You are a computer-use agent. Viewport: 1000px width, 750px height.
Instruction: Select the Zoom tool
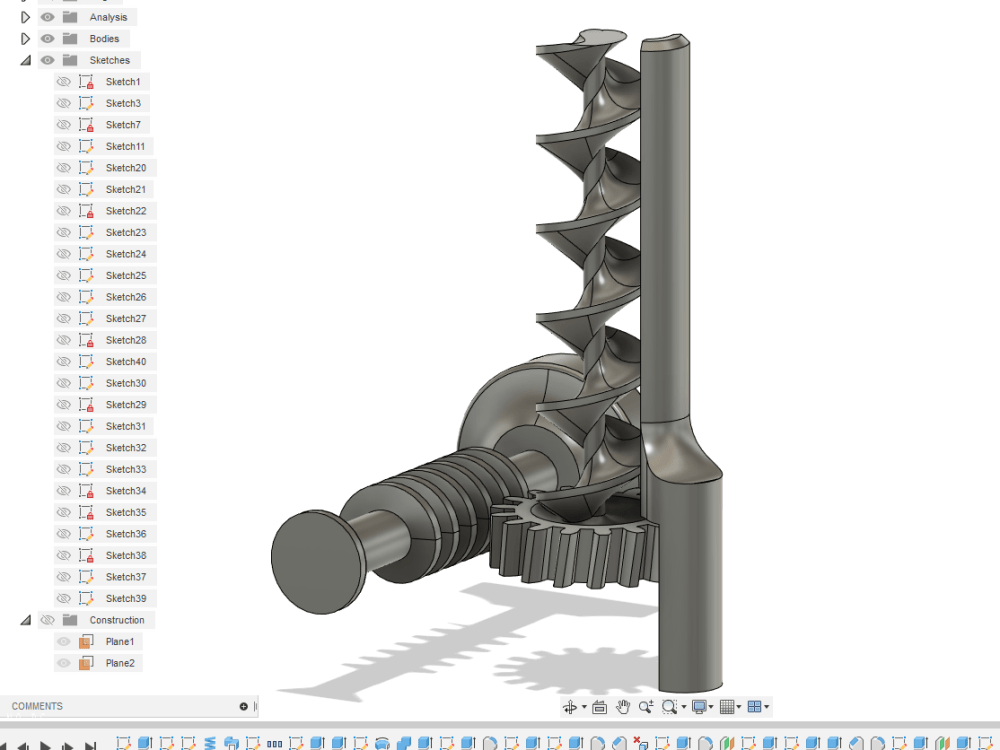click(x=647, y=706)
